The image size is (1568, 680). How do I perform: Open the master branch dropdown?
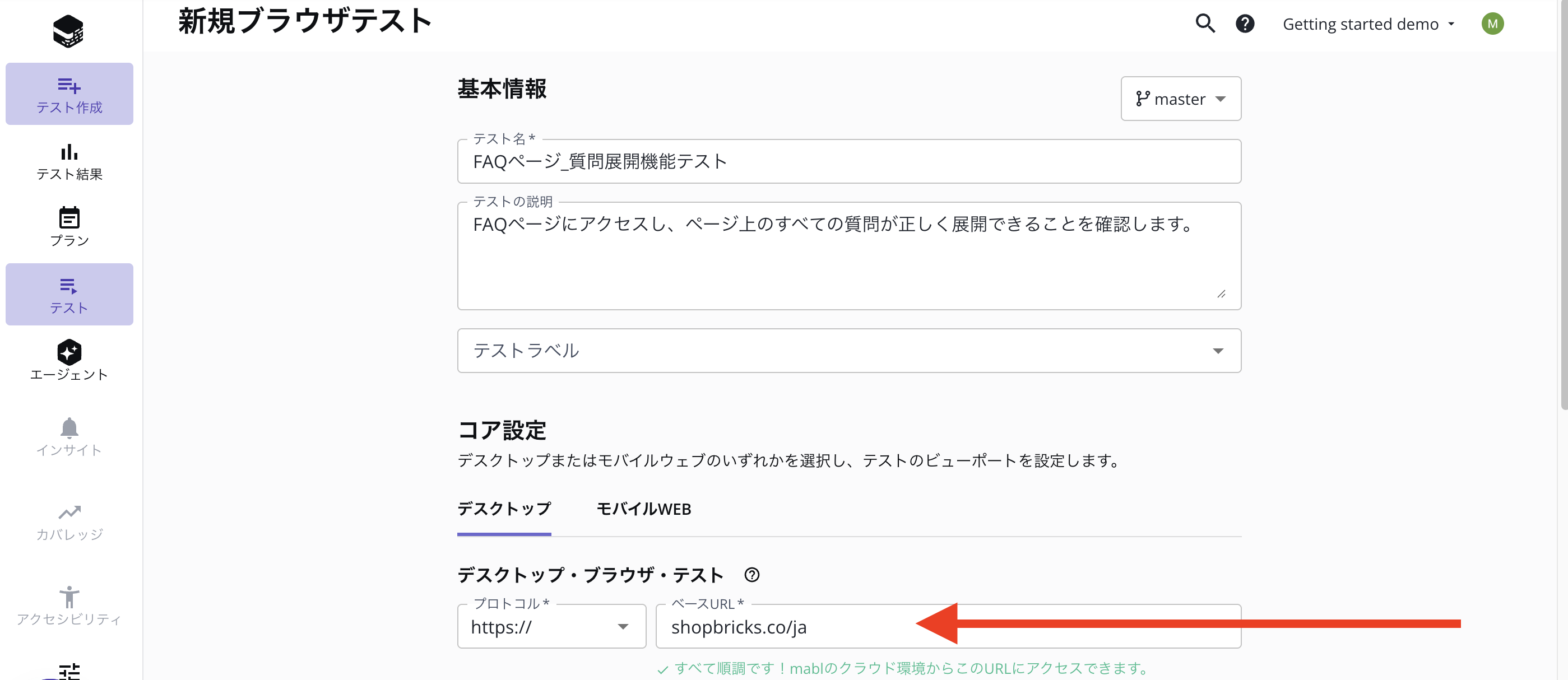1181,99
